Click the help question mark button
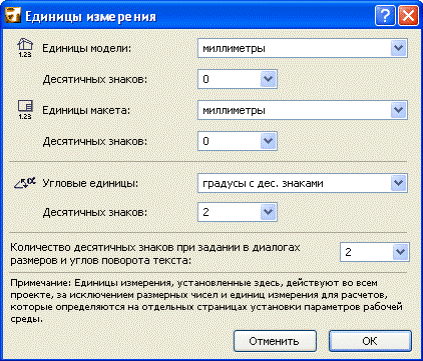The width and height of the screenshot is (423, 361). pos(385,16)
